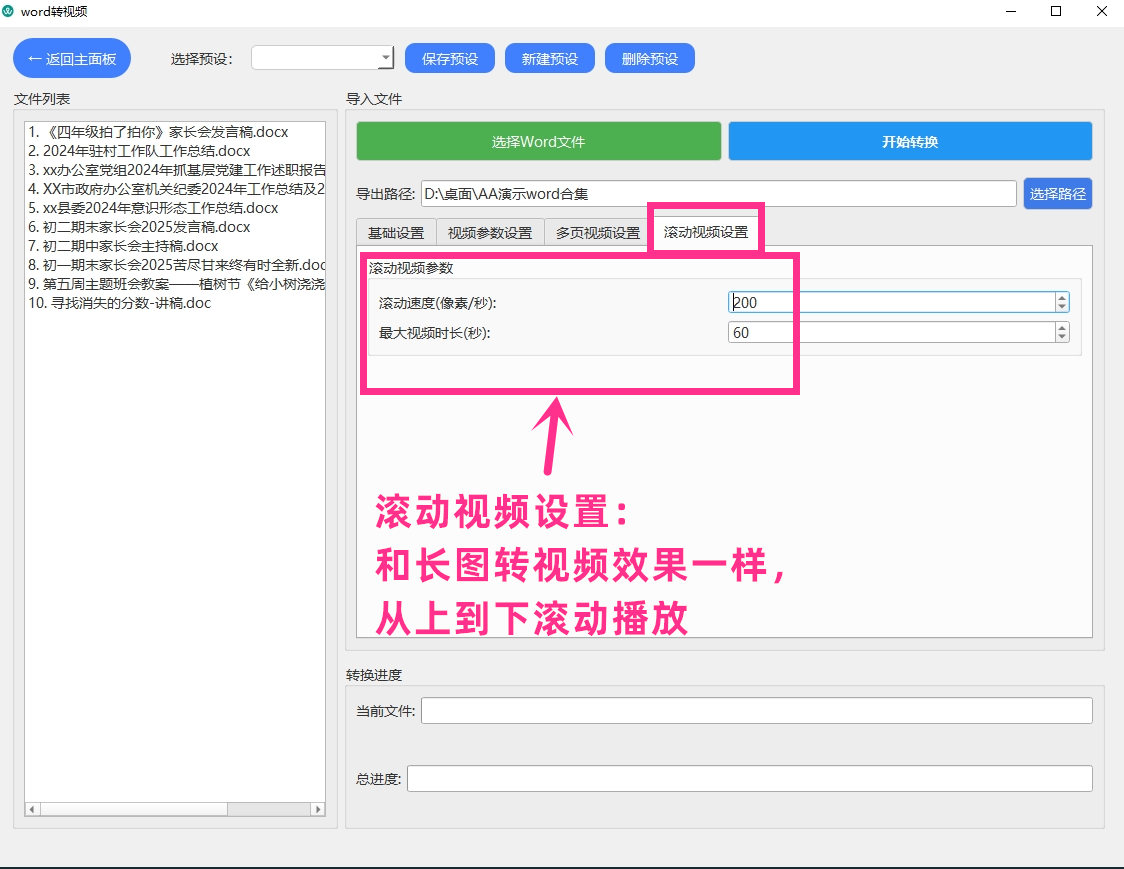Click the 最大视频时长 field showing 60
Viewport: 1124px width, 869px height.
[891, 333]
